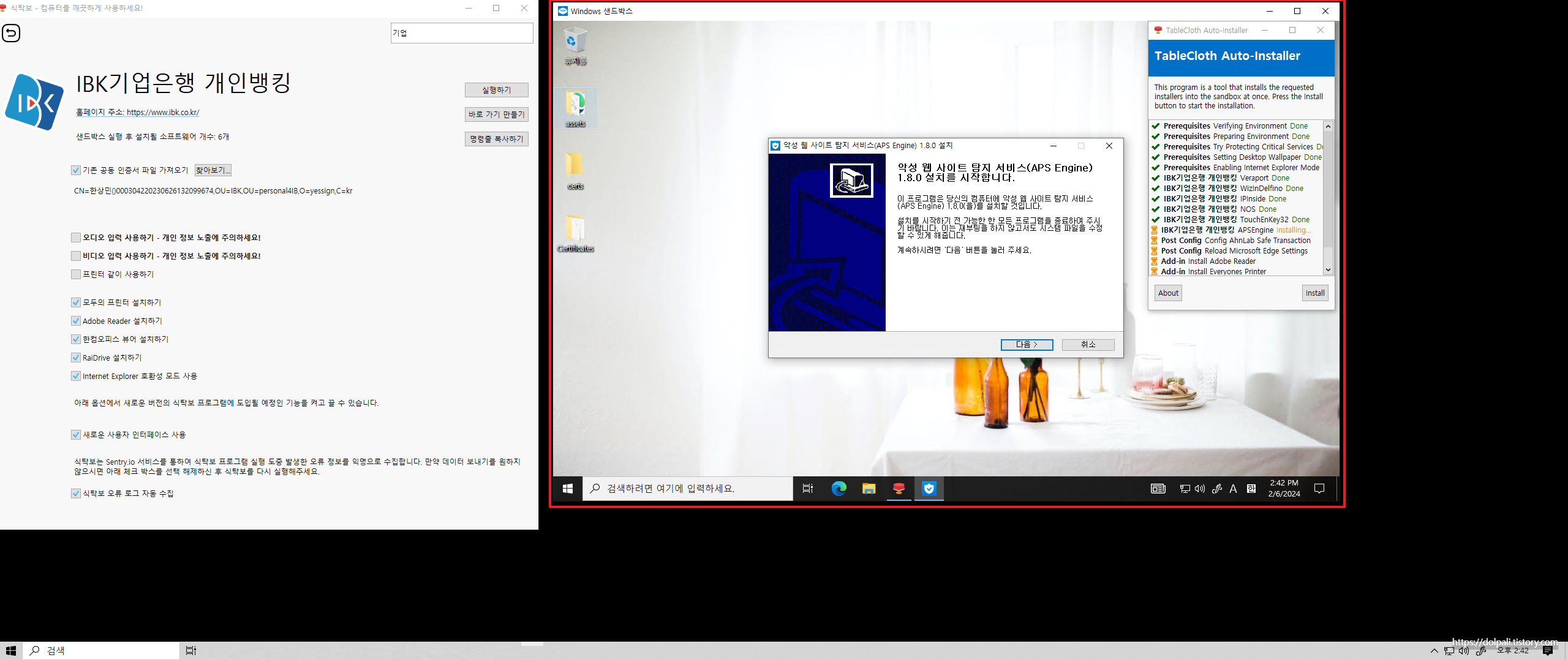Click the APS Engine installer title icon

(775, 146)
